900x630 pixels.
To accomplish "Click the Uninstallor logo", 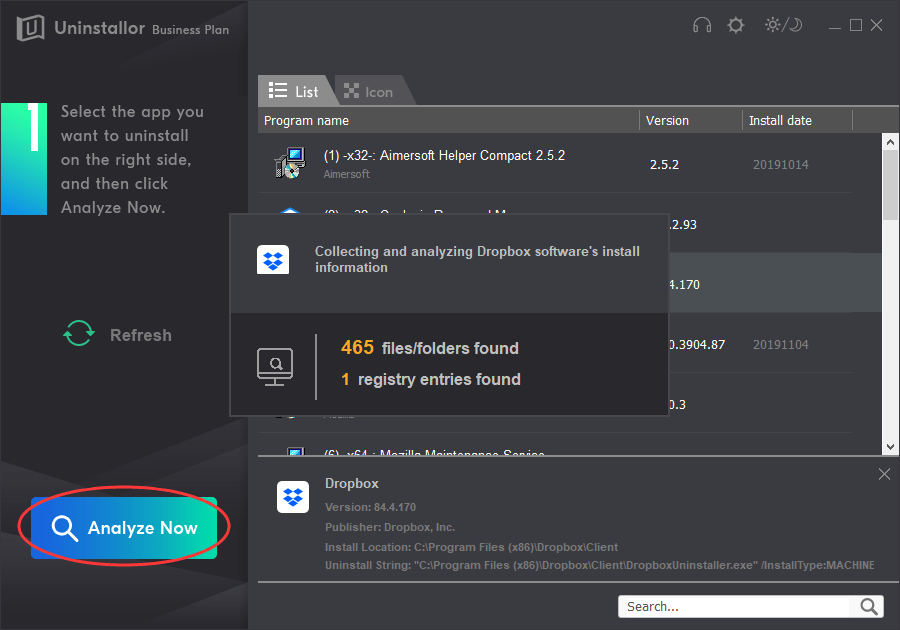I will tap(30, 27).
